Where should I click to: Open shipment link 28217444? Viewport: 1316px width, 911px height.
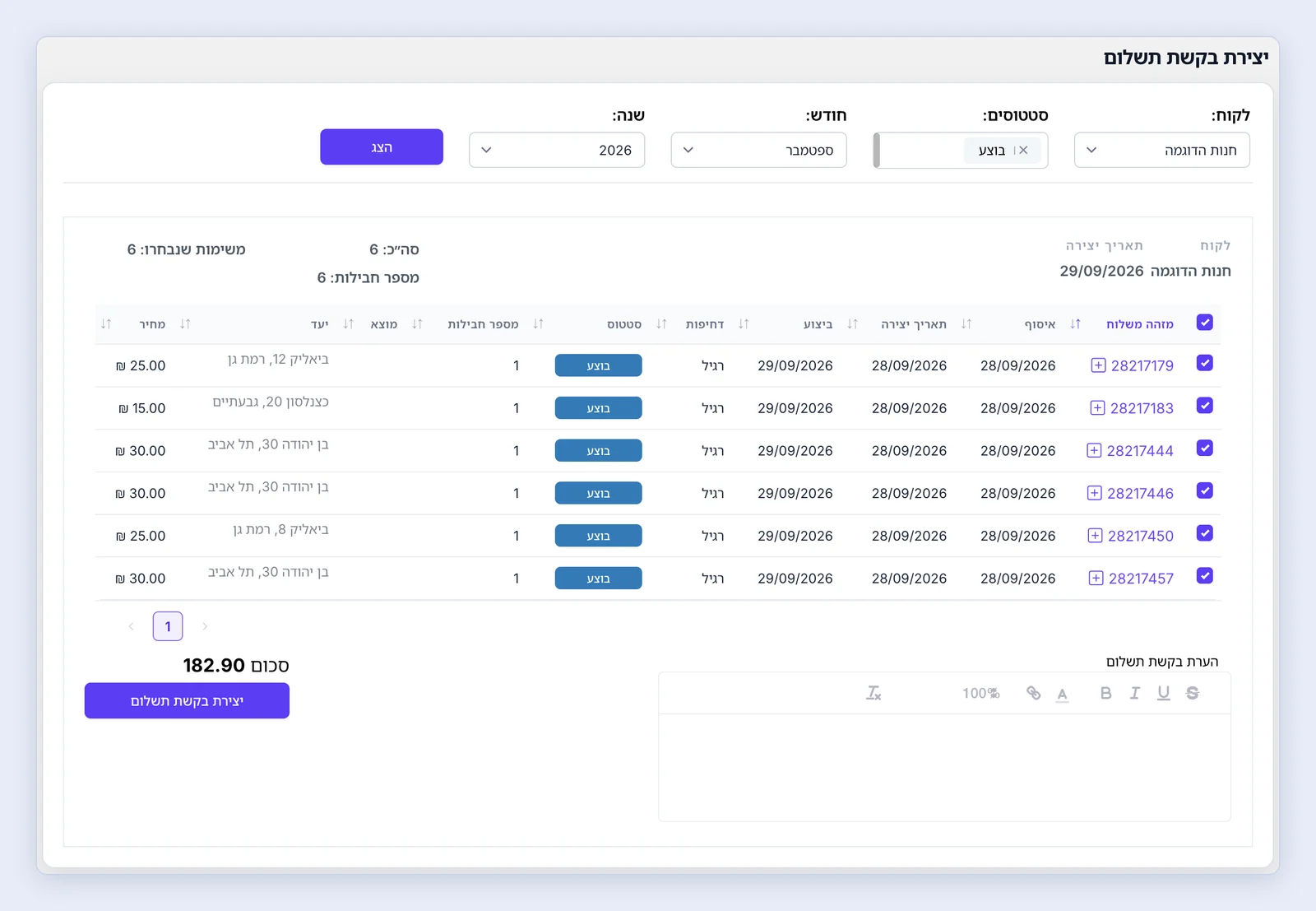tap(1140, 451)
